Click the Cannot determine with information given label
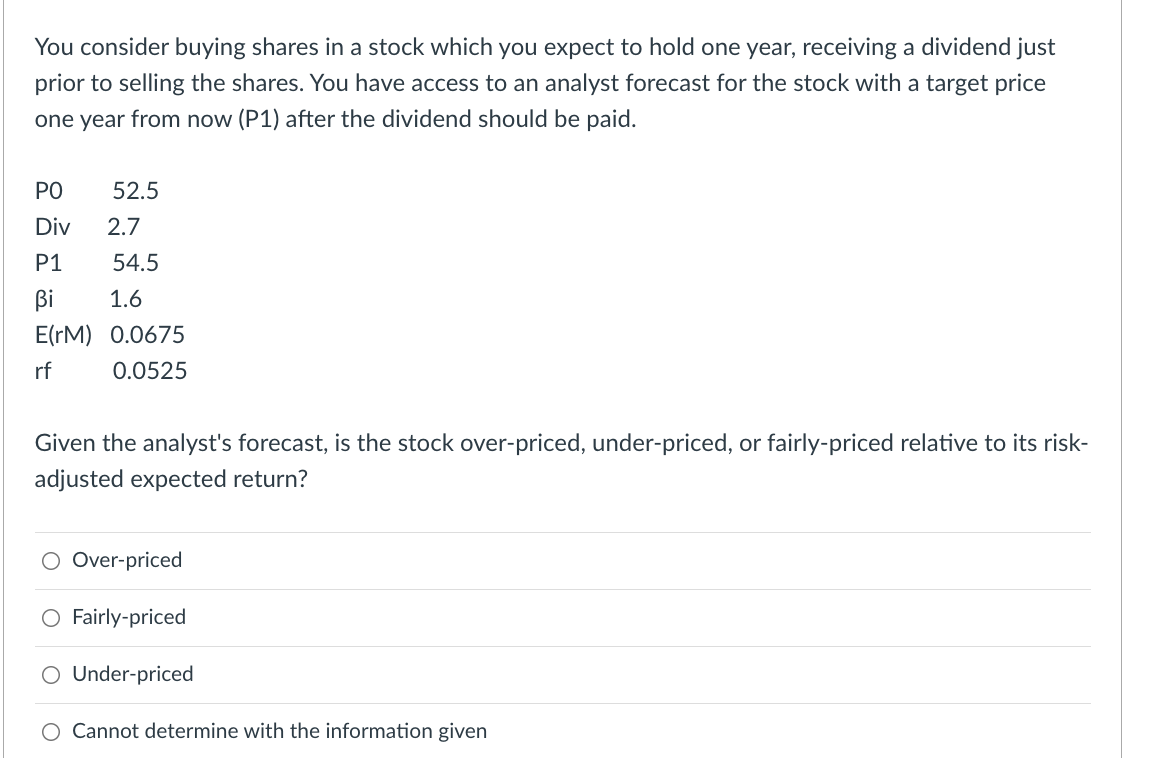1150x758 pixels. 278,732
